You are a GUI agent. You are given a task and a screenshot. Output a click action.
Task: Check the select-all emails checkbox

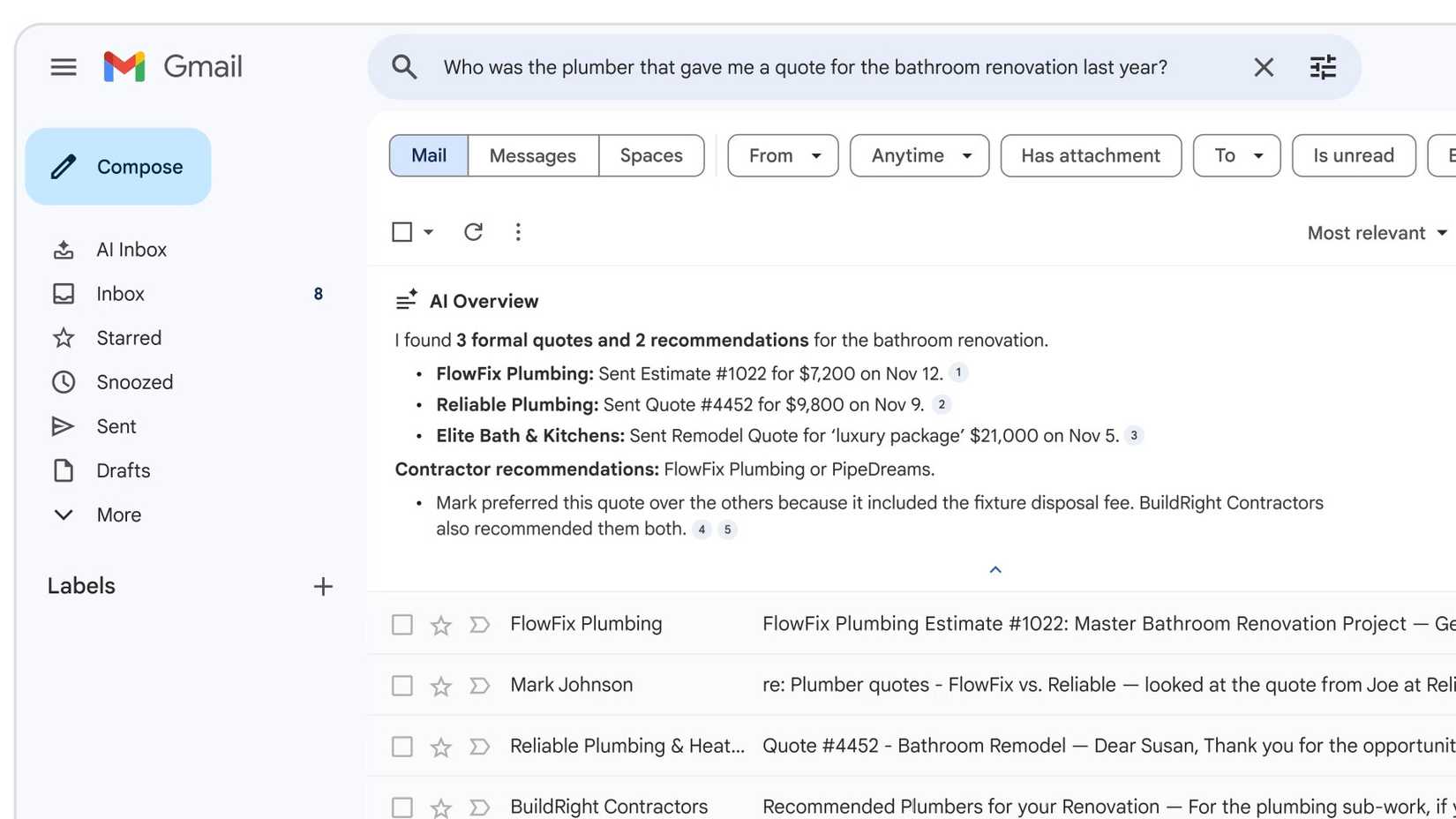402,231
